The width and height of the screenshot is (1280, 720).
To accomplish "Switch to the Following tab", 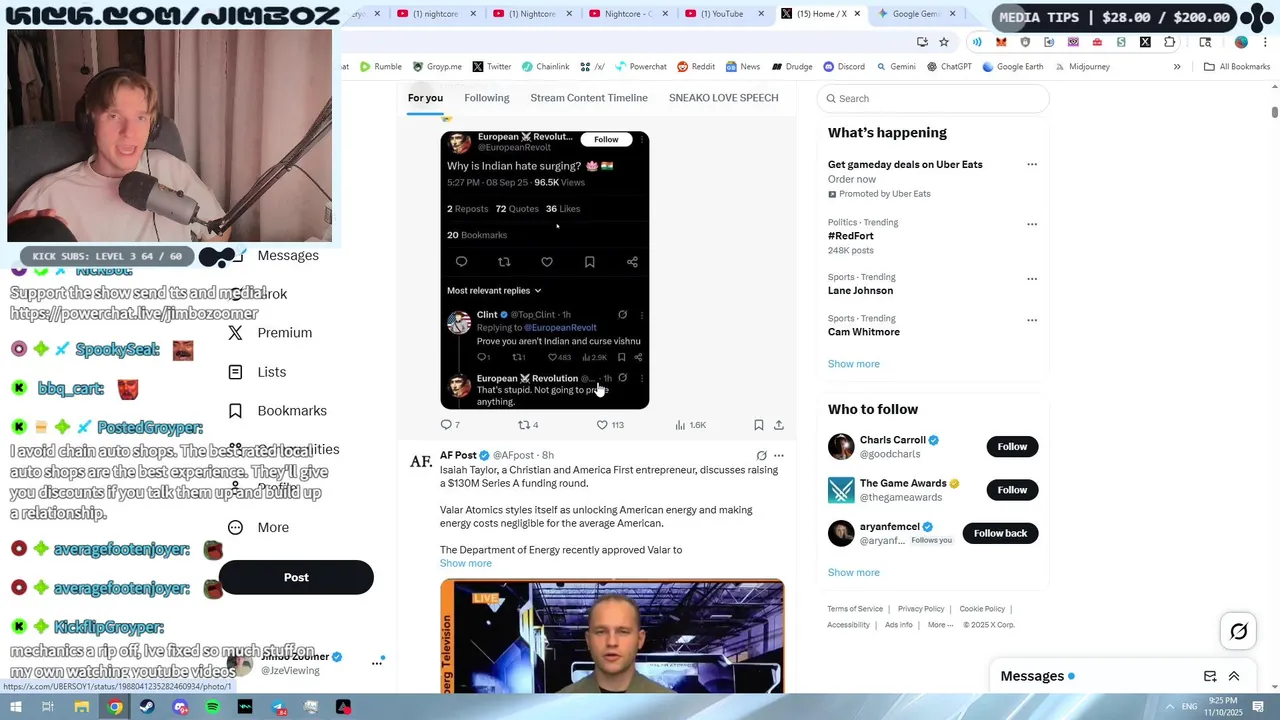I will click(487, 98).
